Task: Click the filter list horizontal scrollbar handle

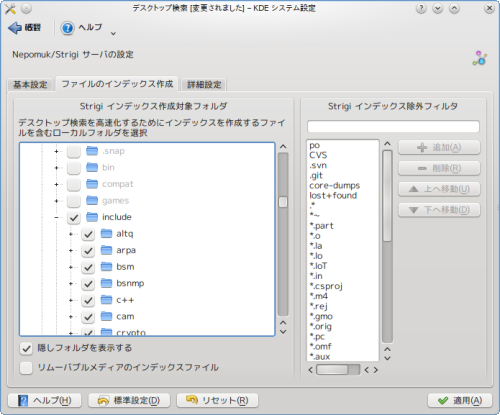Action: [x=332, y=370]
